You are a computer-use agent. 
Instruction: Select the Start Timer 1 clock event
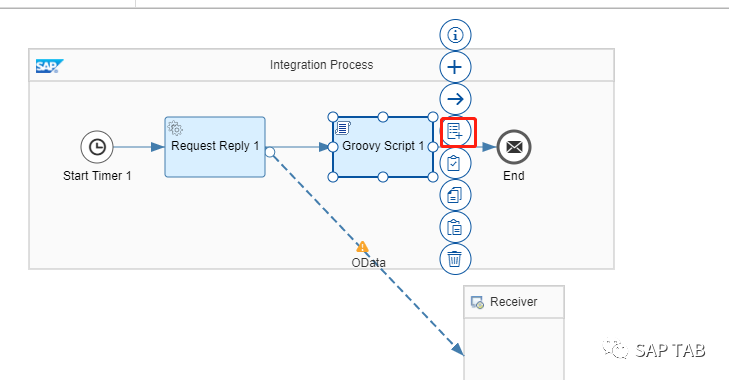(x=97, y=147)
